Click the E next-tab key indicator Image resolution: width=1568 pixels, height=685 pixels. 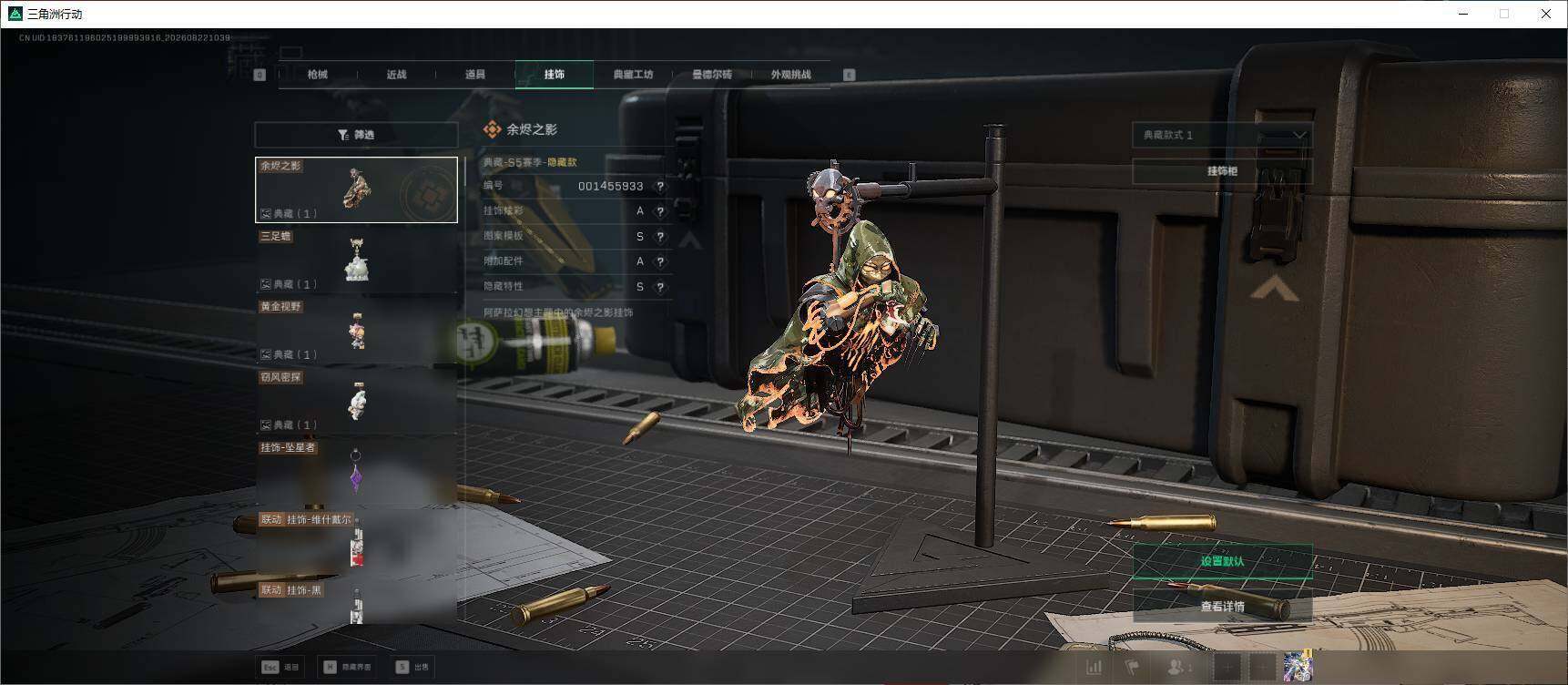point(850,75)
